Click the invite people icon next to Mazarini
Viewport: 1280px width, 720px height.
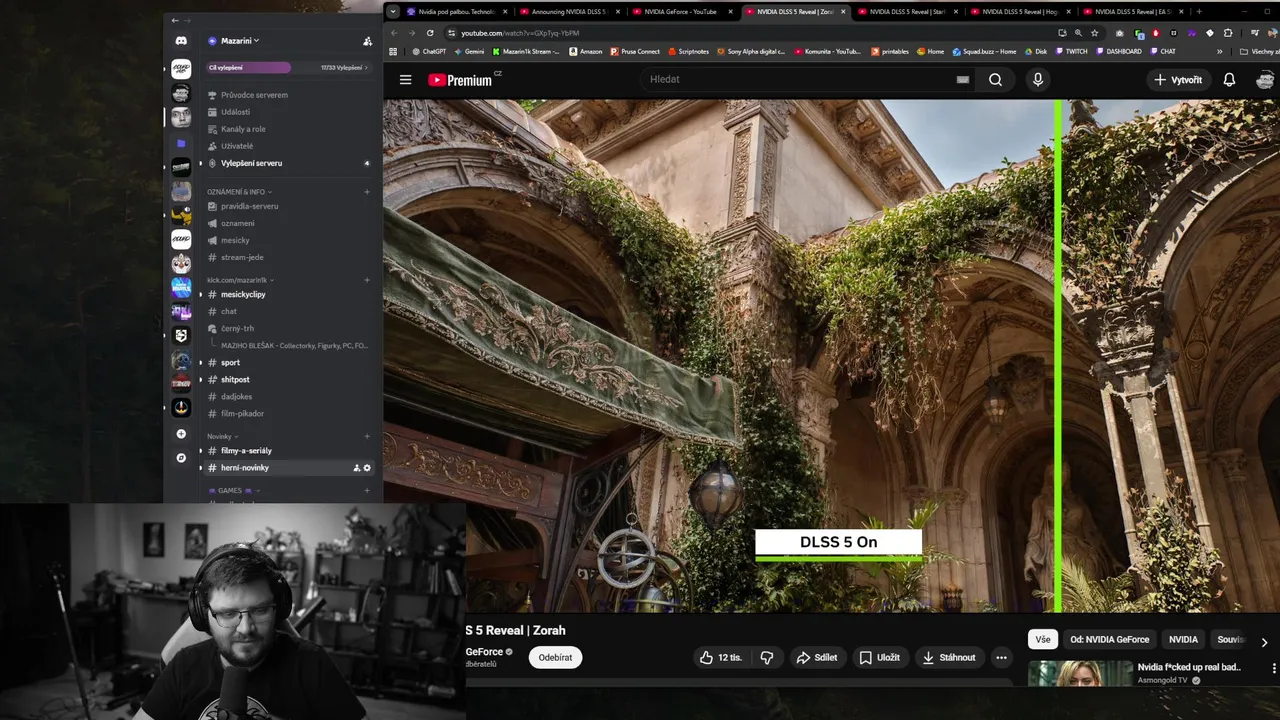(367, 41)
